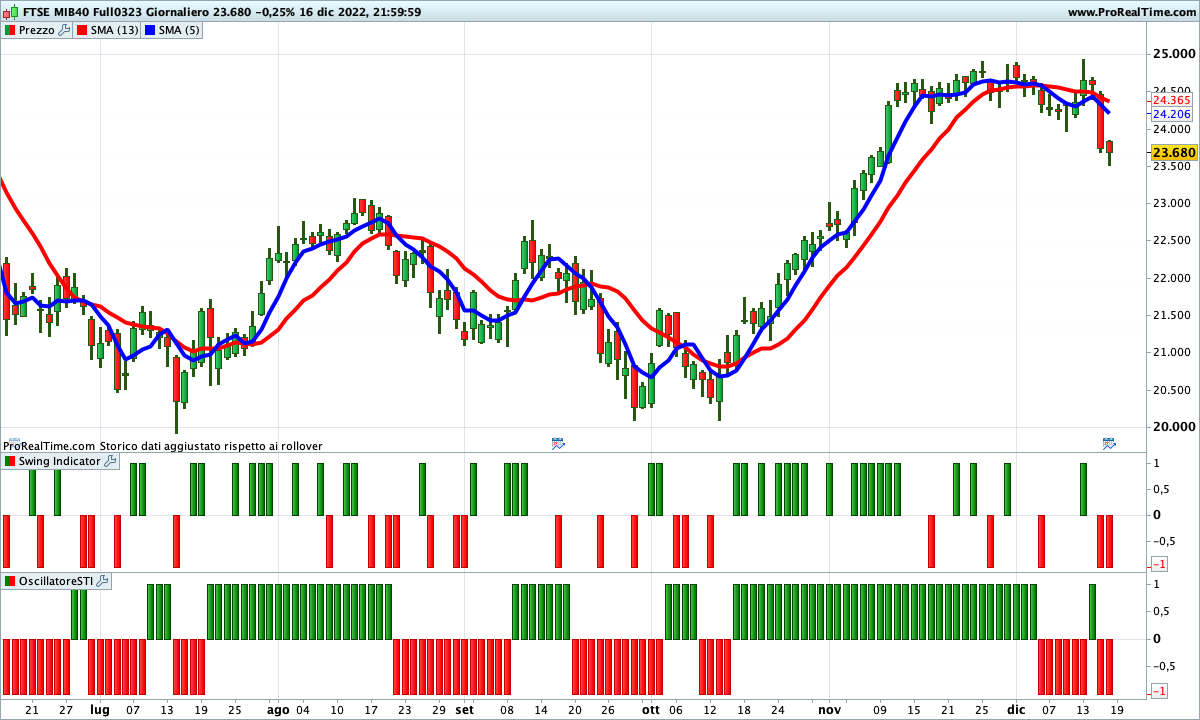Screen dimensions: 1200x720
Task: Click the 22.000 price axis value
Action: (x=1173, y=278)
